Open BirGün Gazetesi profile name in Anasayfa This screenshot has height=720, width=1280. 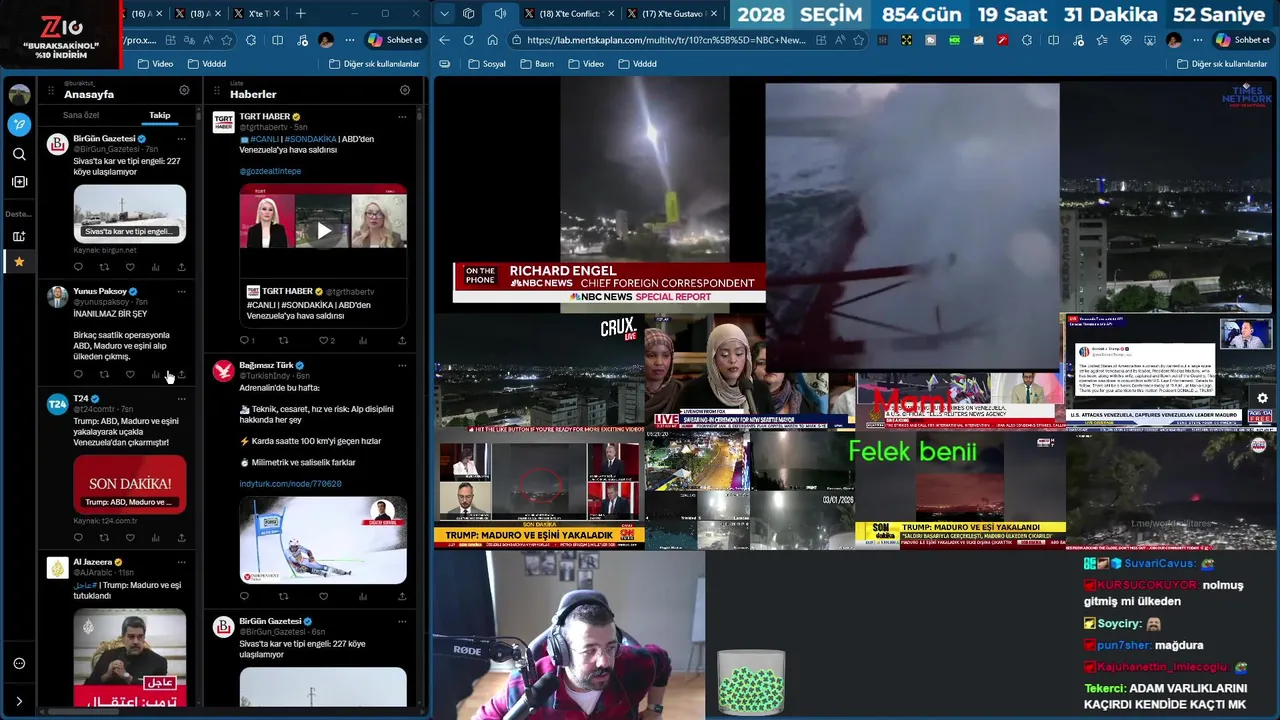[104, 138]
